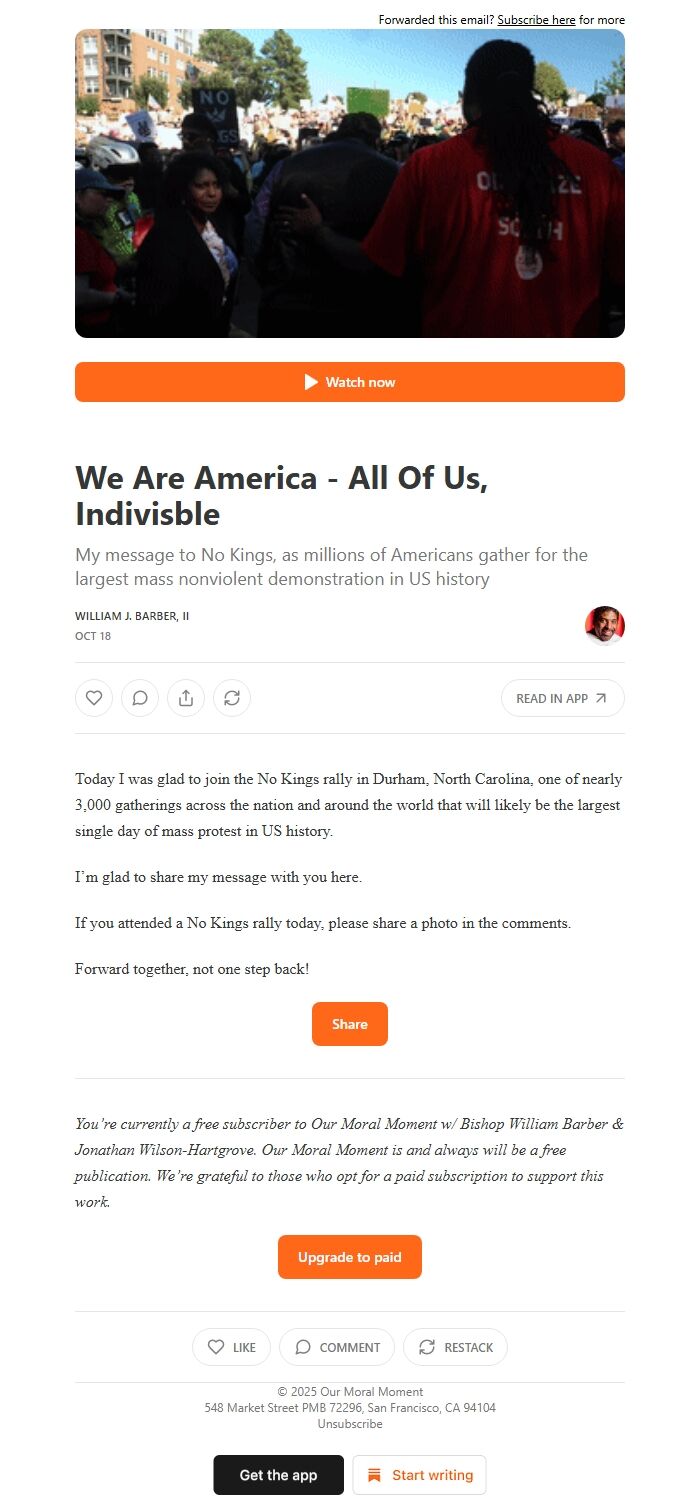Click the heart like icon below the byline

pos(94,698)
